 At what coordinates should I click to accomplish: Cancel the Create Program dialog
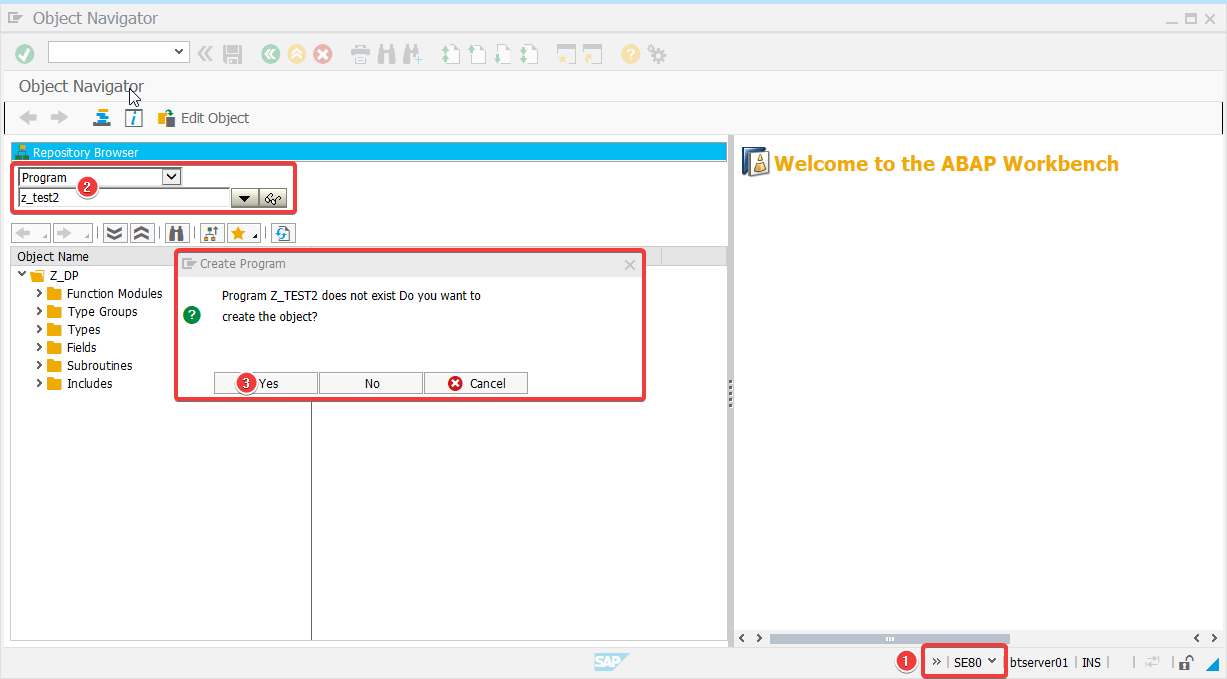(x=476, y=382)
